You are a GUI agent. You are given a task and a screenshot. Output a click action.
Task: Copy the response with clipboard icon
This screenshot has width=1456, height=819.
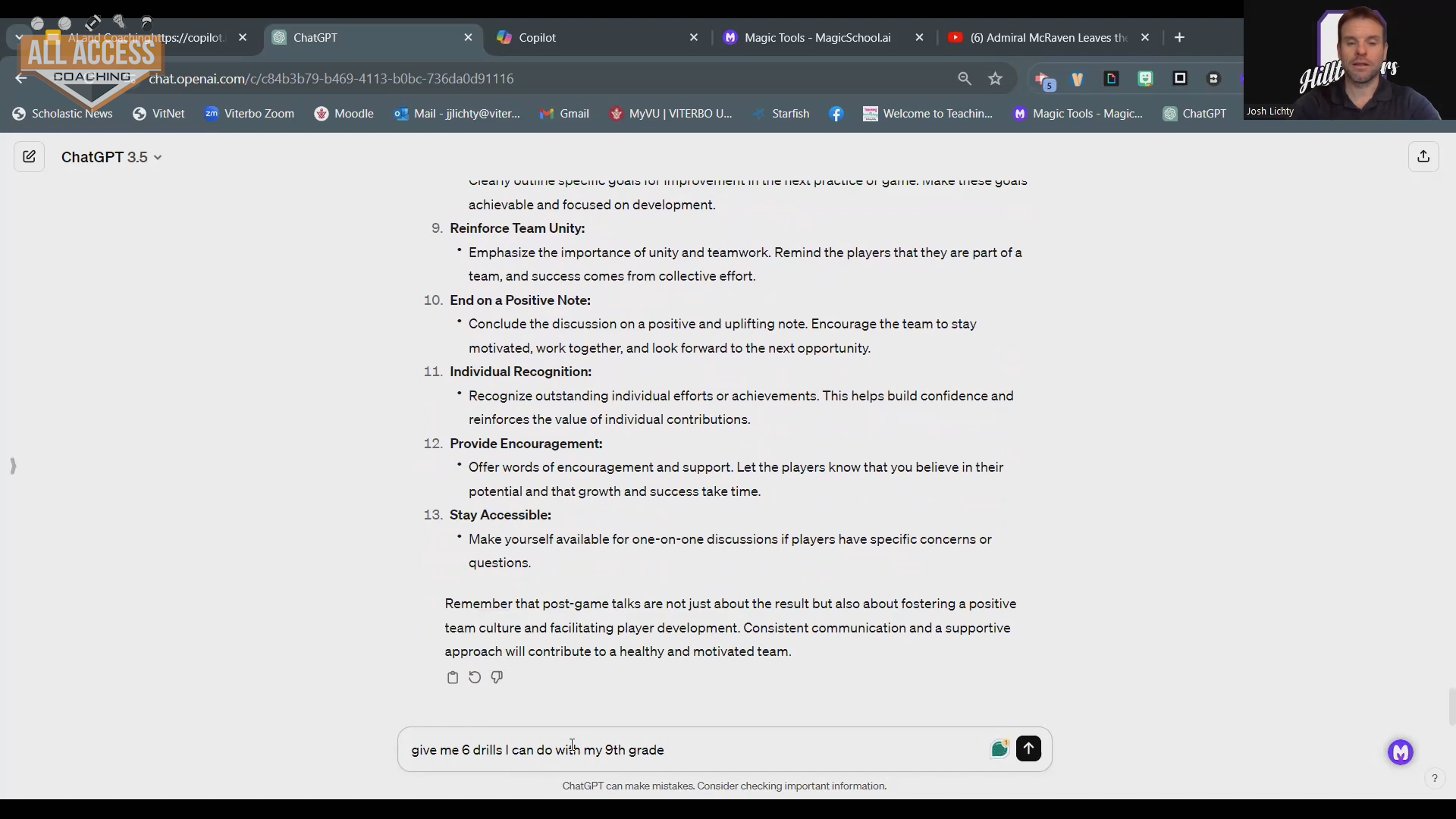(x=453, y=677)
